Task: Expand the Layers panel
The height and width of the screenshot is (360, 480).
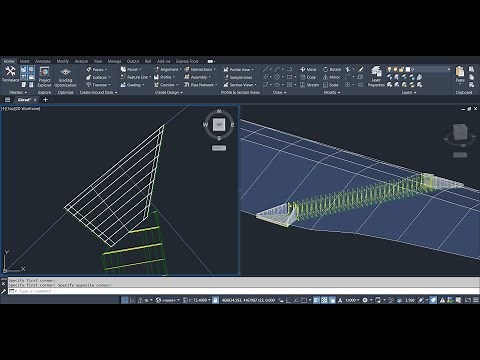Action: click(409, 92)
